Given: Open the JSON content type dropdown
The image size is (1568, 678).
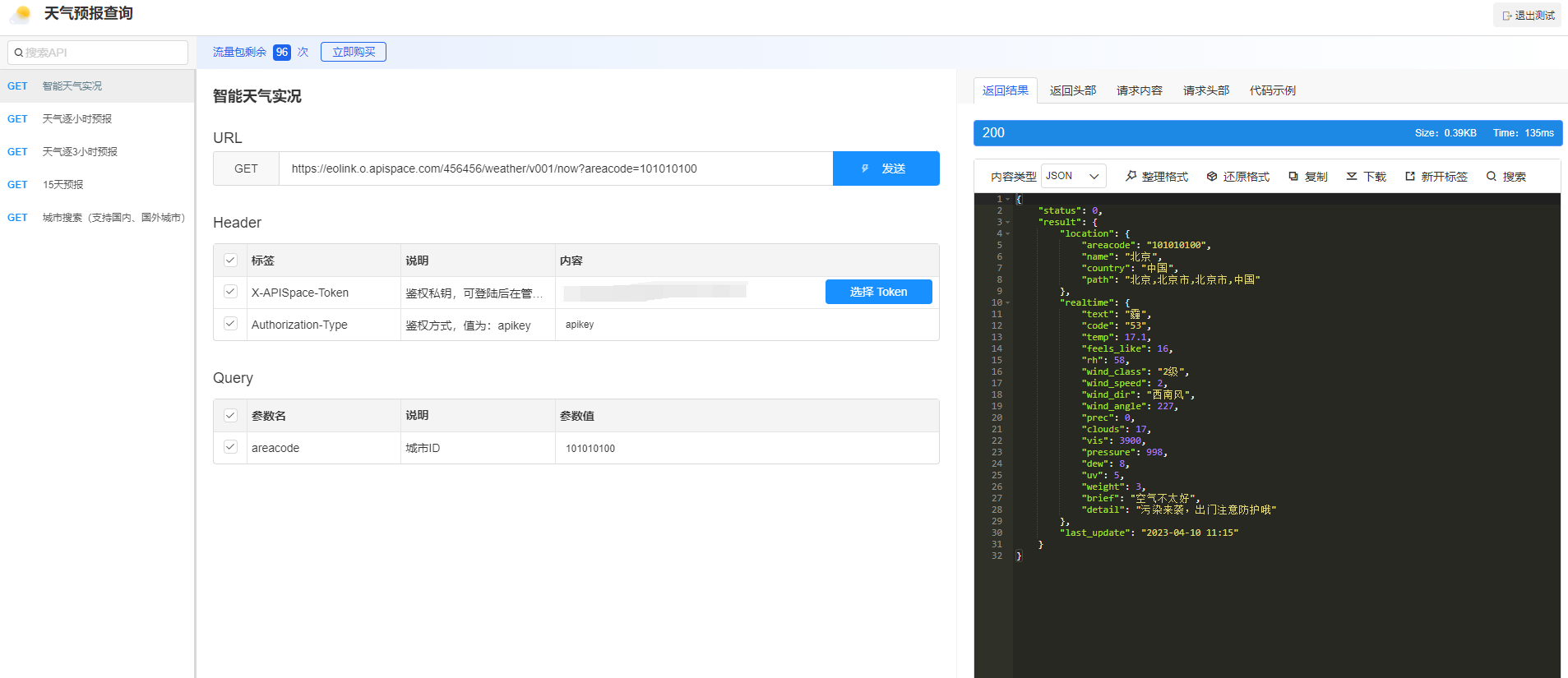Looking at the screenshot, I should [x=1073, y=176].
